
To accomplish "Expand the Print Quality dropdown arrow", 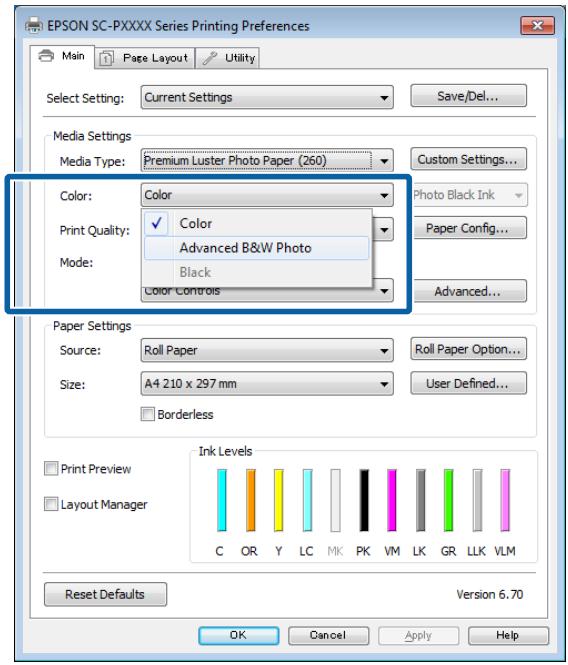I will (384, 230).
